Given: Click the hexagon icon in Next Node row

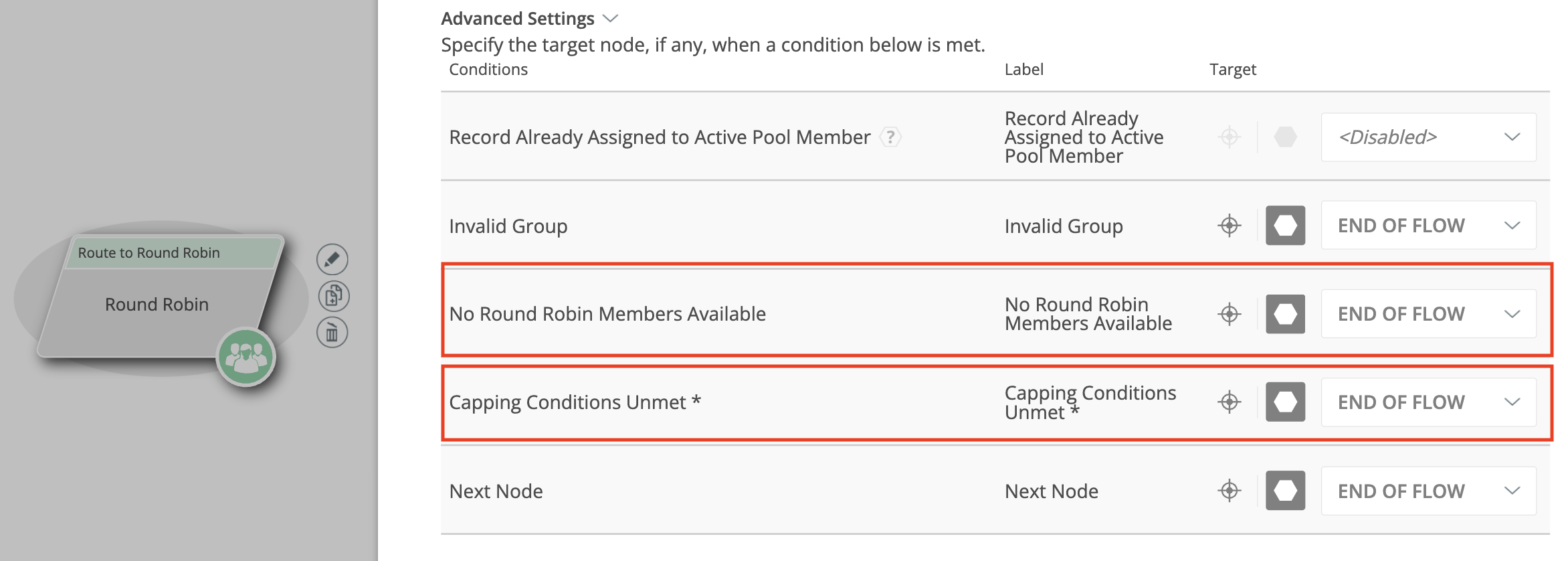Looking at the screenshot, I should (x=1285, y=491).
